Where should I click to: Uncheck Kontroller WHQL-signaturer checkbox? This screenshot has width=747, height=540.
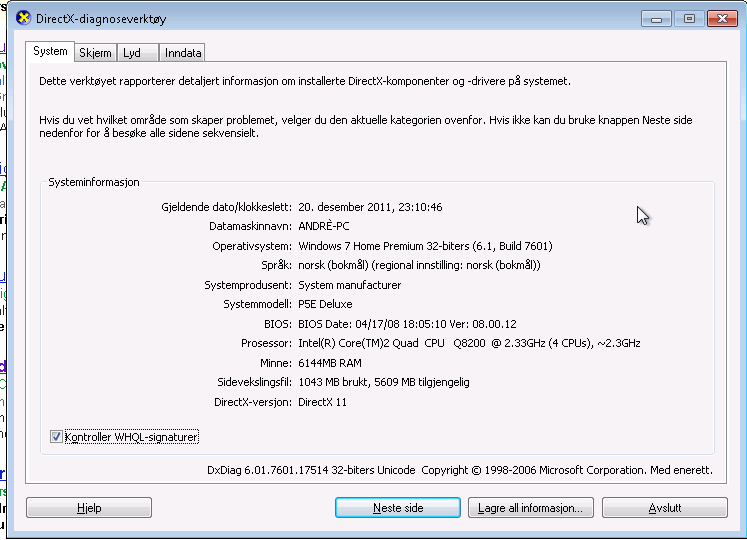click(56, 437)
